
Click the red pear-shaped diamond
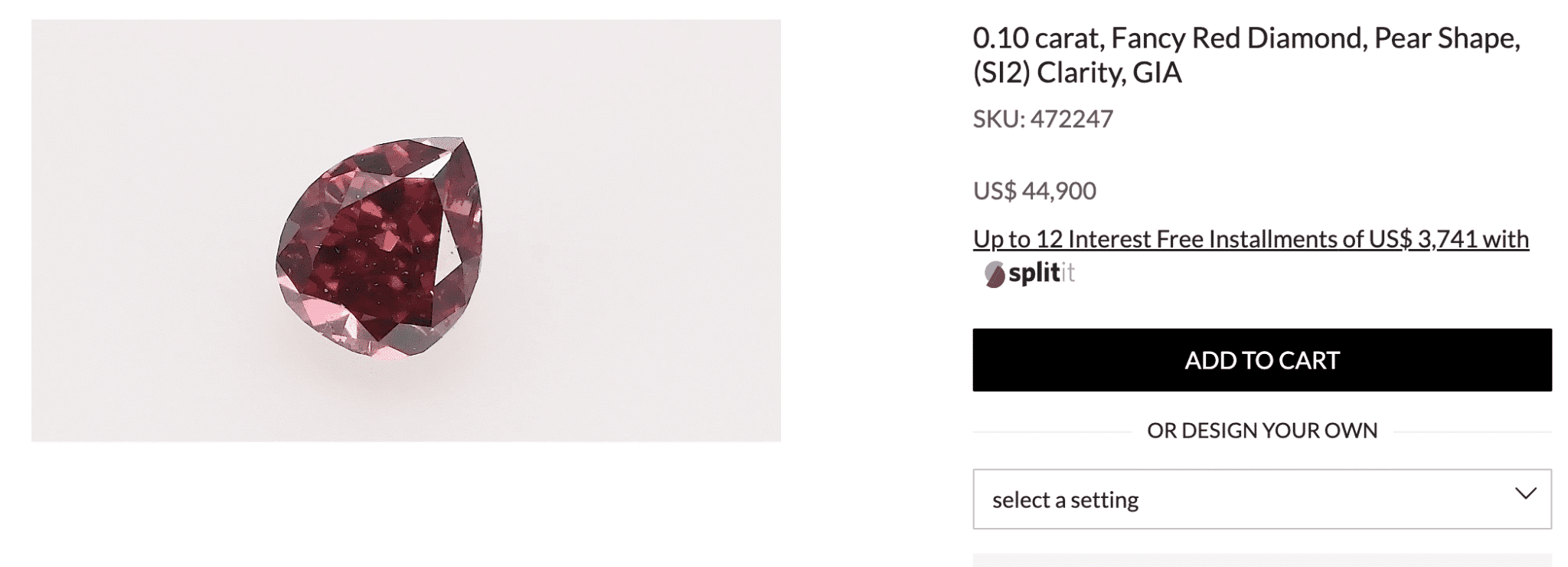[380, 247]
